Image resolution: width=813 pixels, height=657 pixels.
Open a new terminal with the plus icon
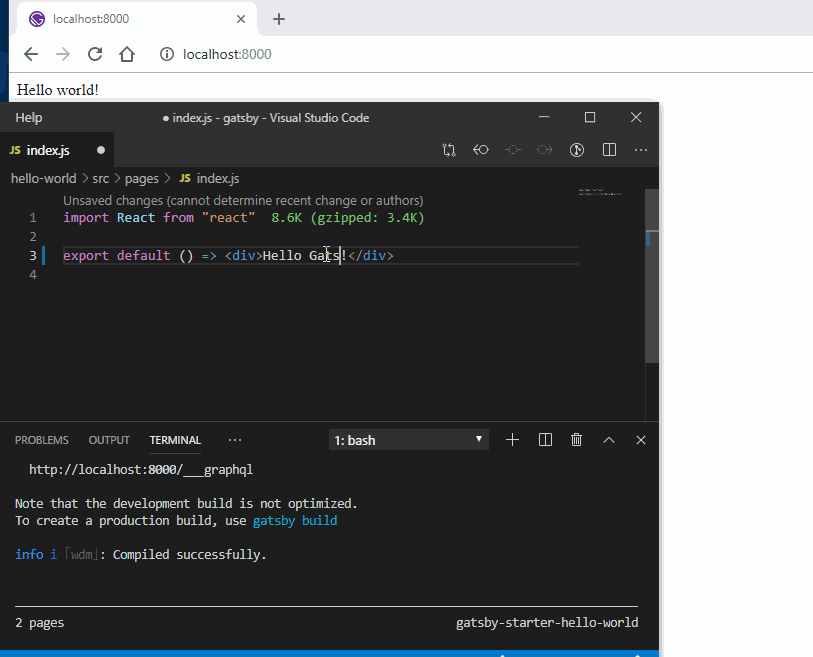(512, 439)
